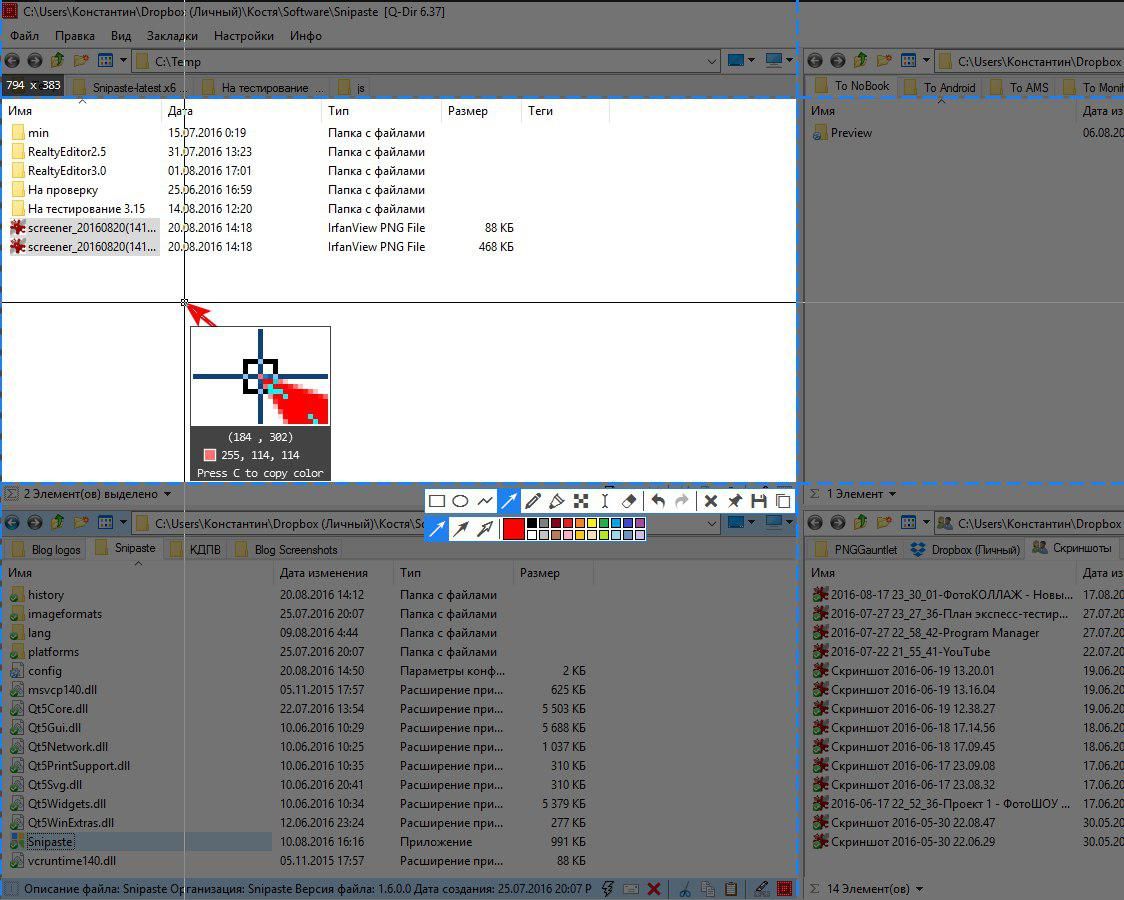Screen dimensions: 1124x900
Task: Click the back arrow in the C:\Temp pane
Action: 11,61
